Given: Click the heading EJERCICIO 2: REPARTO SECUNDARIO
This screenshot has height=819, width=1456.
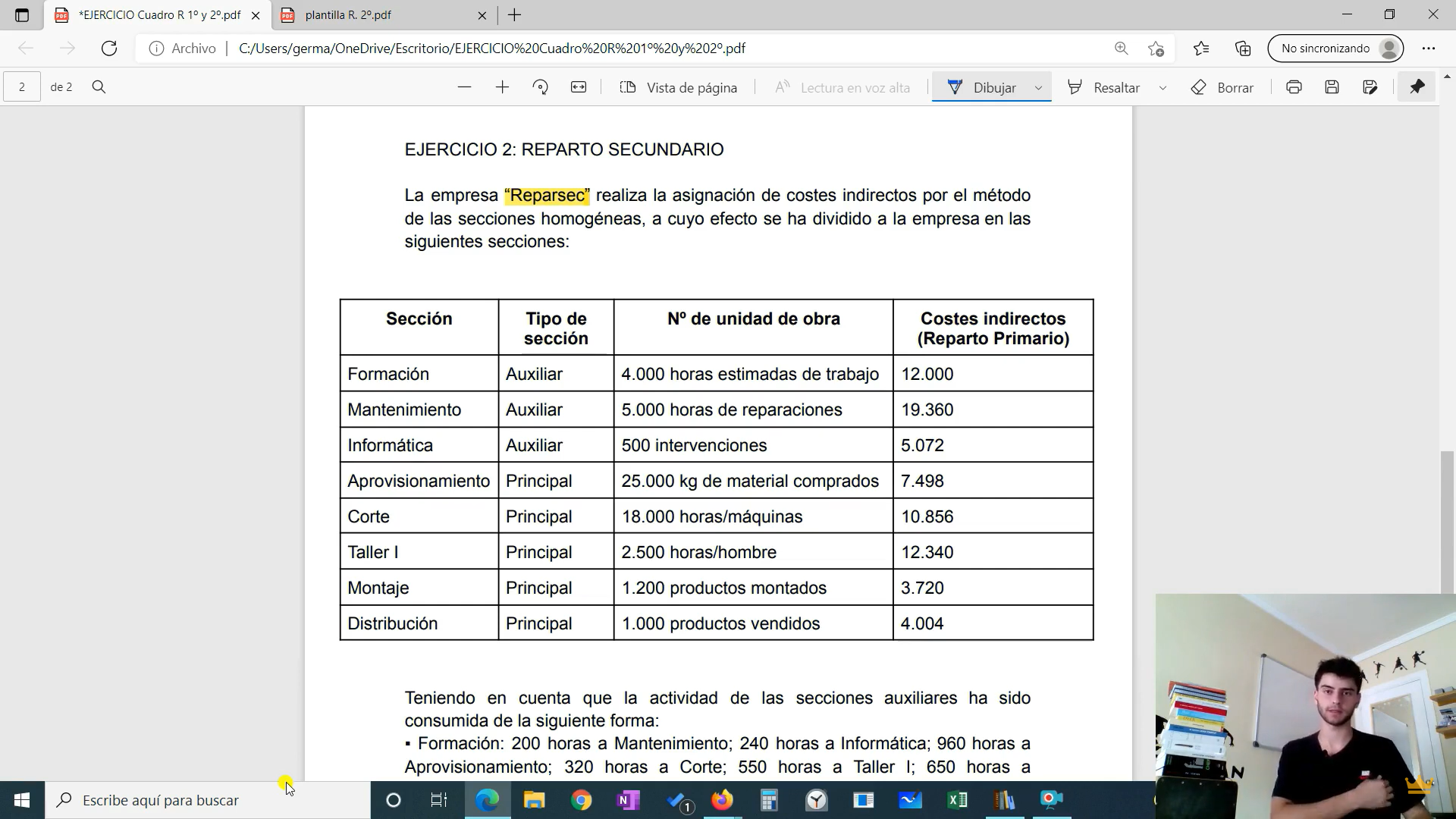Looking at the screenshot, I should [564, 149].
